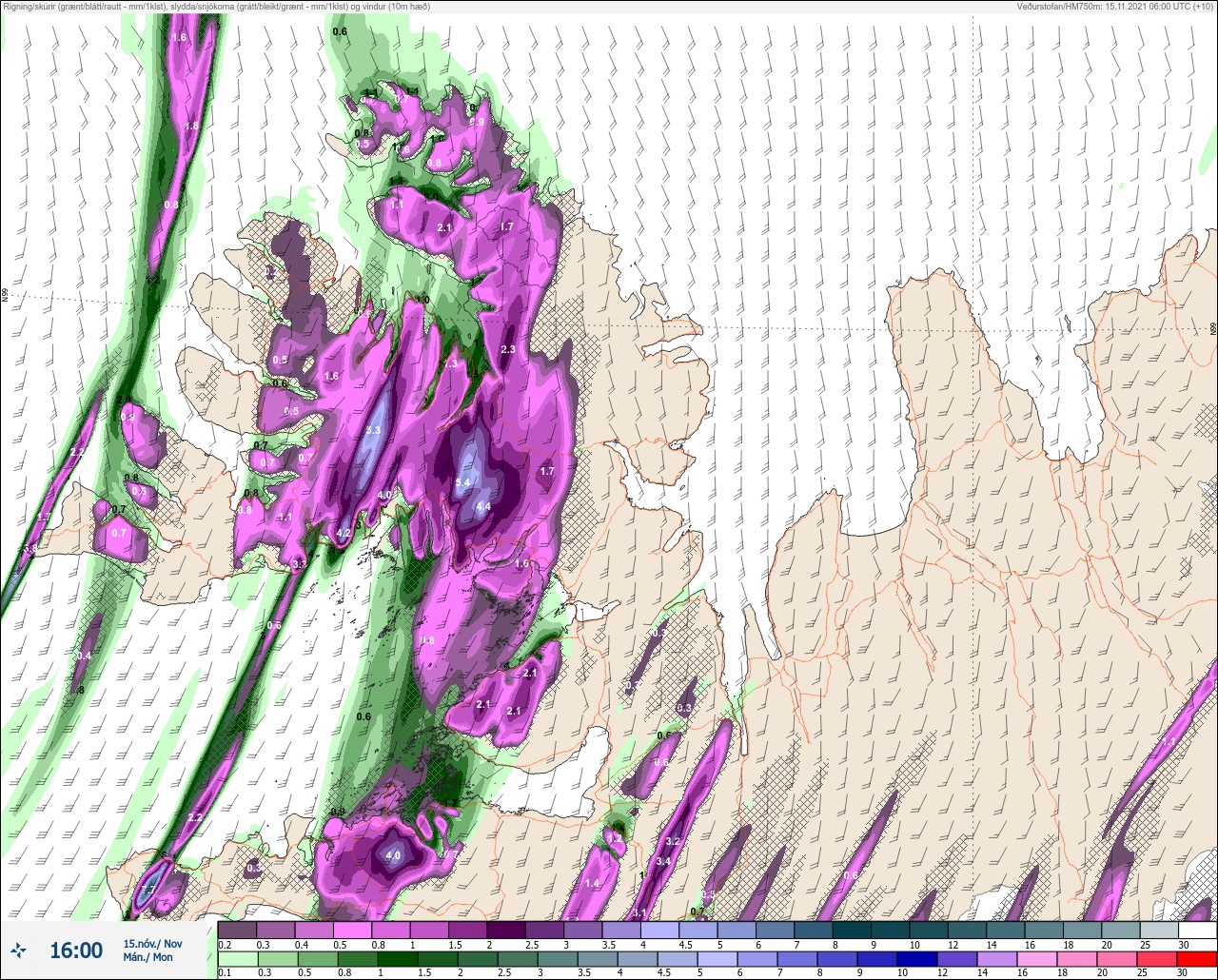Select the 4.2 precipitation value on map
Image resolution: width=1218 pixels, height=980 pixels.
[x=344, y=534]
